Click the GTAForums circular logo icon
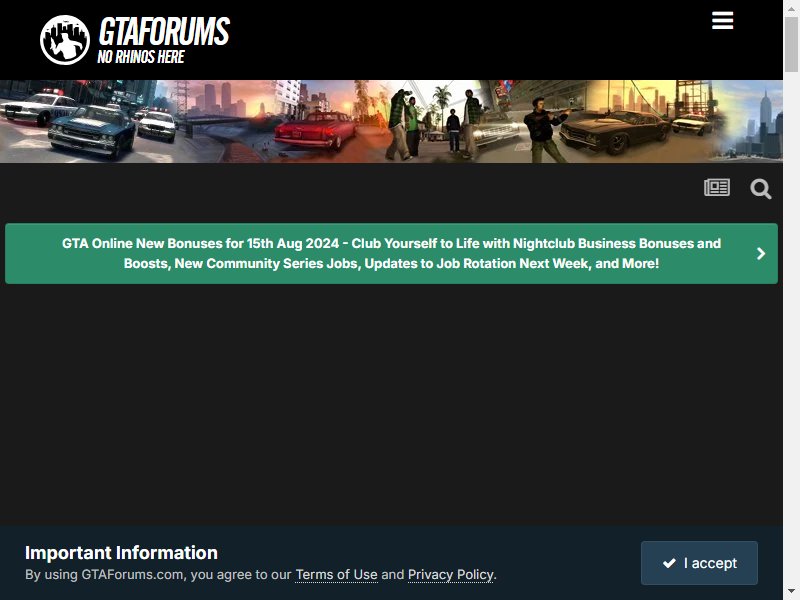Viewport: 800px width, 600px height. click(65, 40)
